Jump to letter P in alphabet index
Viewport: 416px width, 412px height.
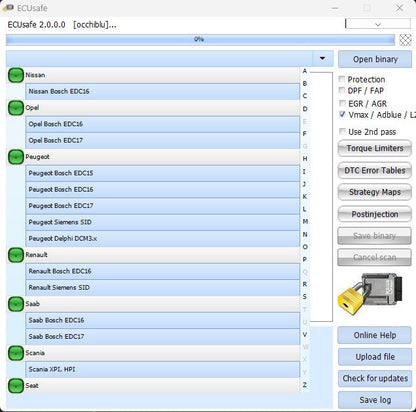(x=305, y=259)
